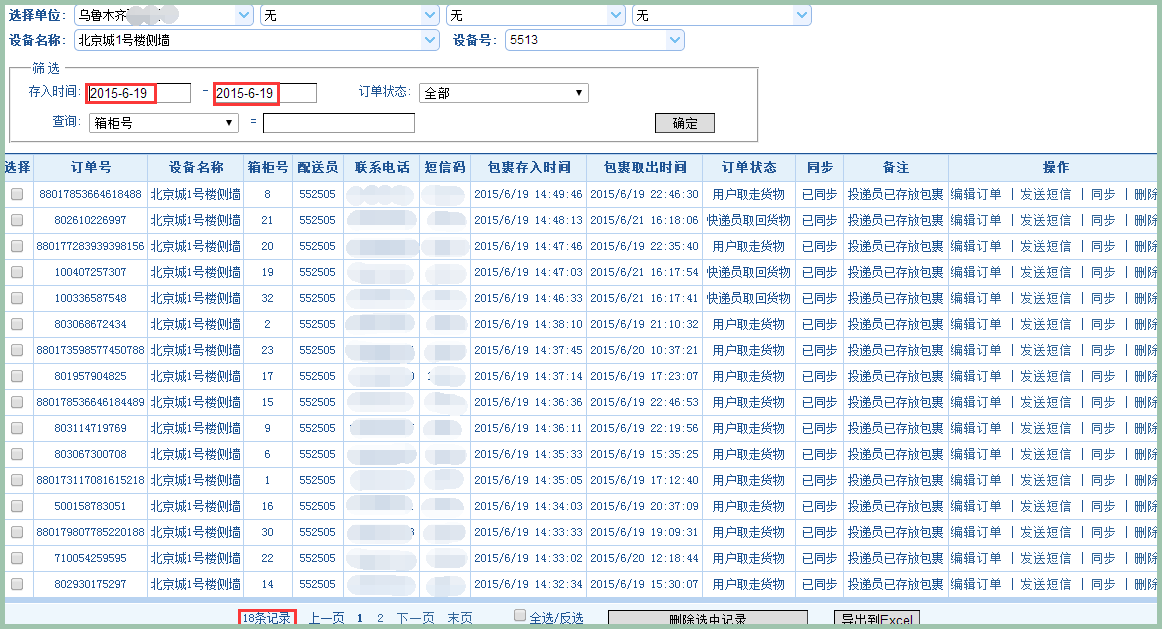The height and width of the screenshot is (629, 1162).
Task: Open the 设备号 5513 dropdown
Action: click(675, 40)
